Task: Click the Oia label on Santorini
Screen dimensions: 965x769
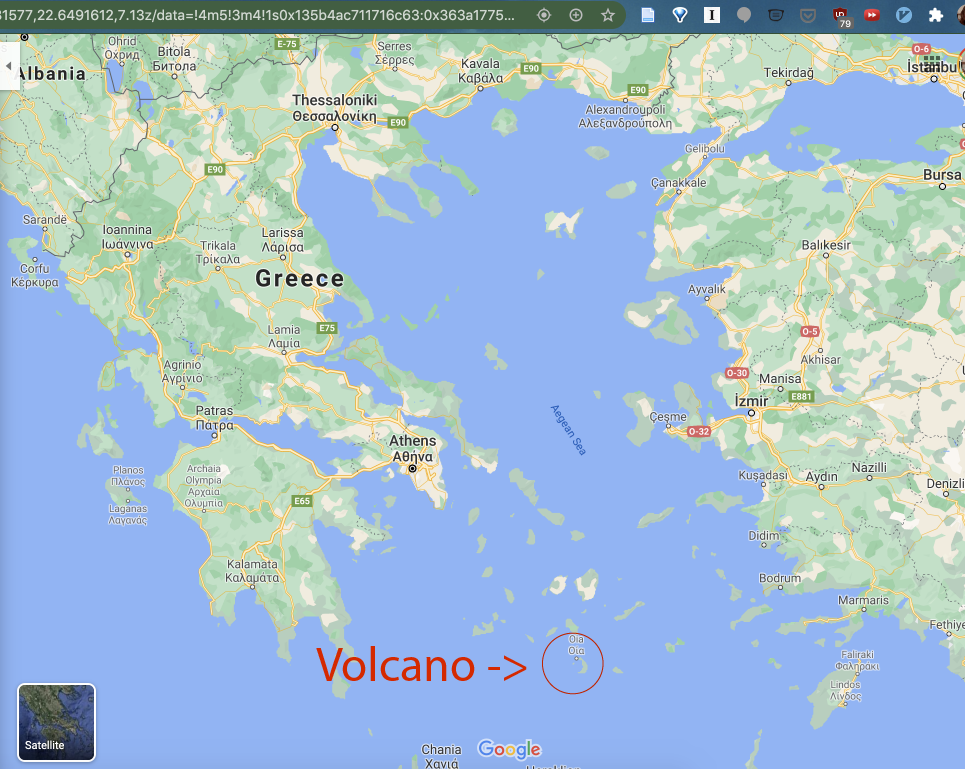Action: (x=576, y=645)
